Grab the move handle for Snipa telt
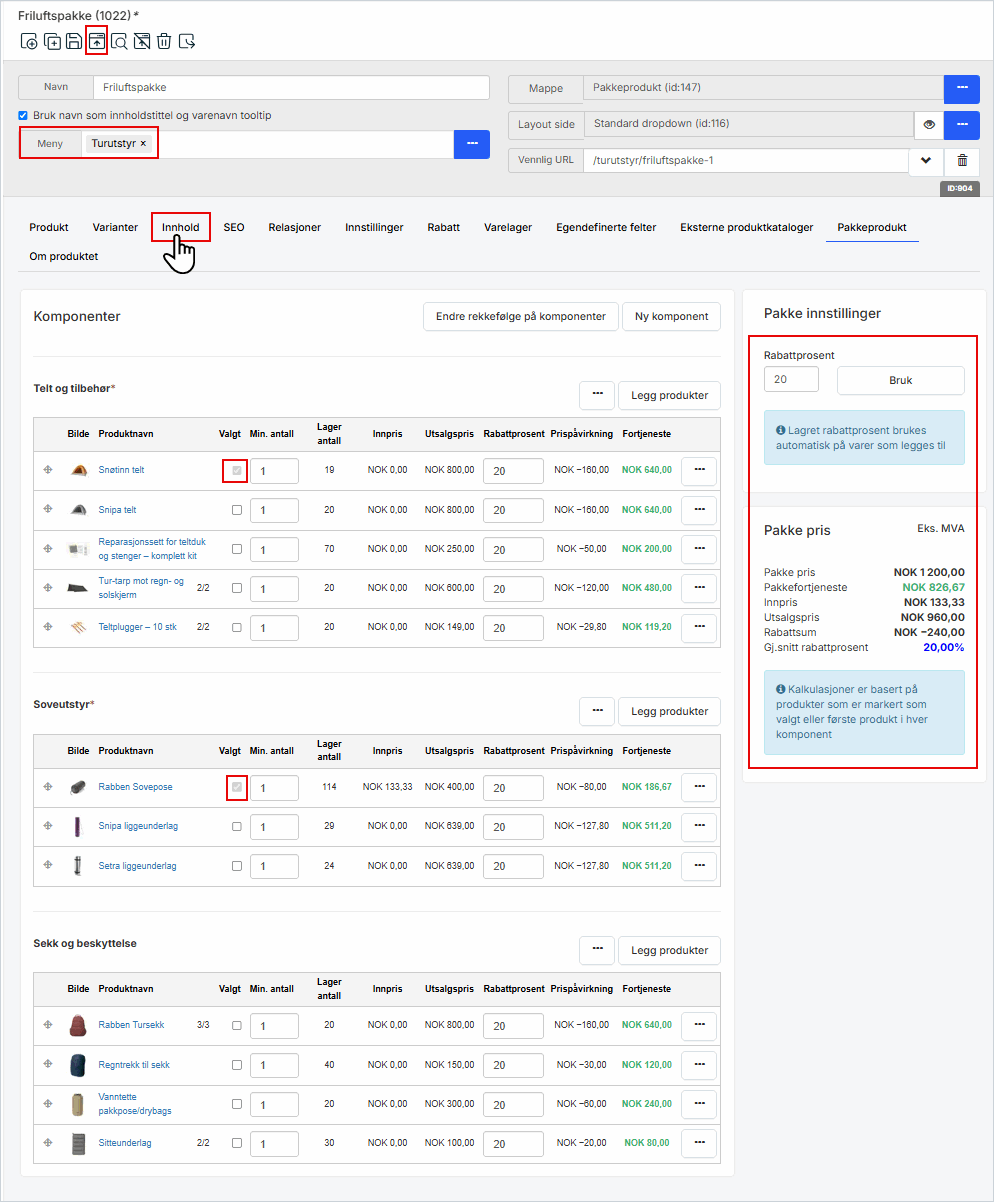 (48, 509)
